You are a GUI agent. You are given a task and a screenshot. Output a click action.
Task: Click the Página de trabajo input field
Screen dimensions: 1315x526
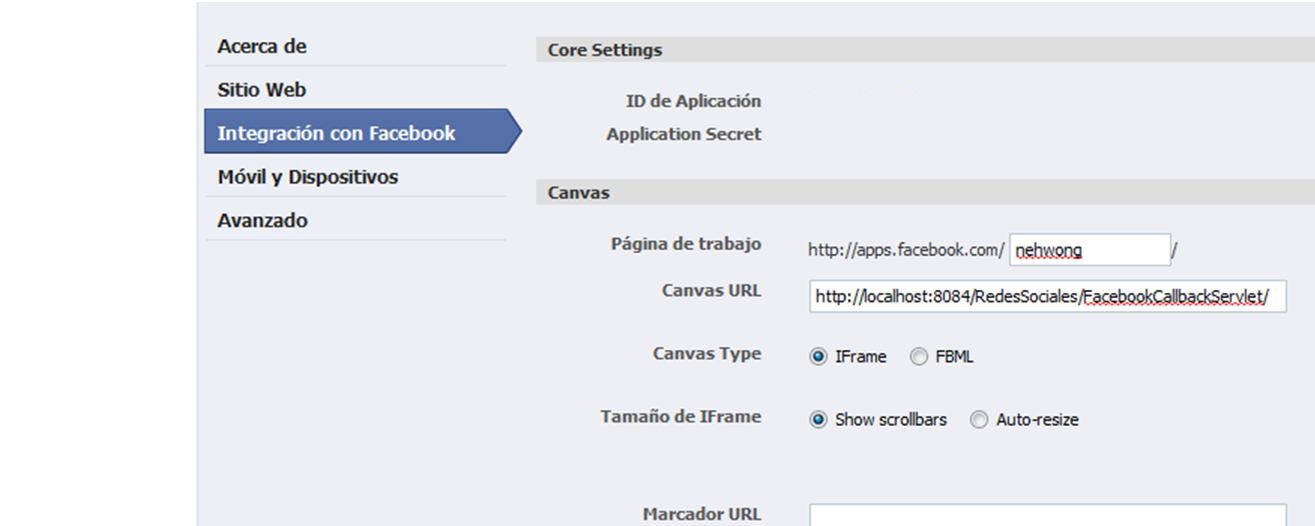pyautogui.click(x=1090, y=249)
